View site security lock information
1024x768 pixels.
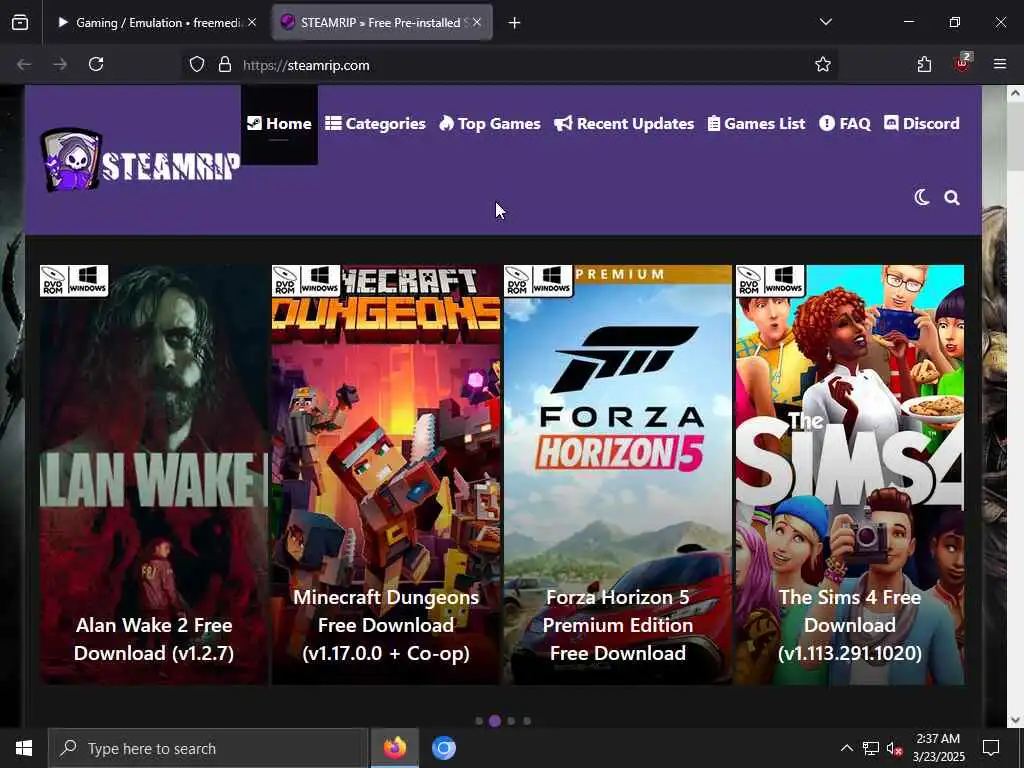pyautogui.click(x=225, y=65)
